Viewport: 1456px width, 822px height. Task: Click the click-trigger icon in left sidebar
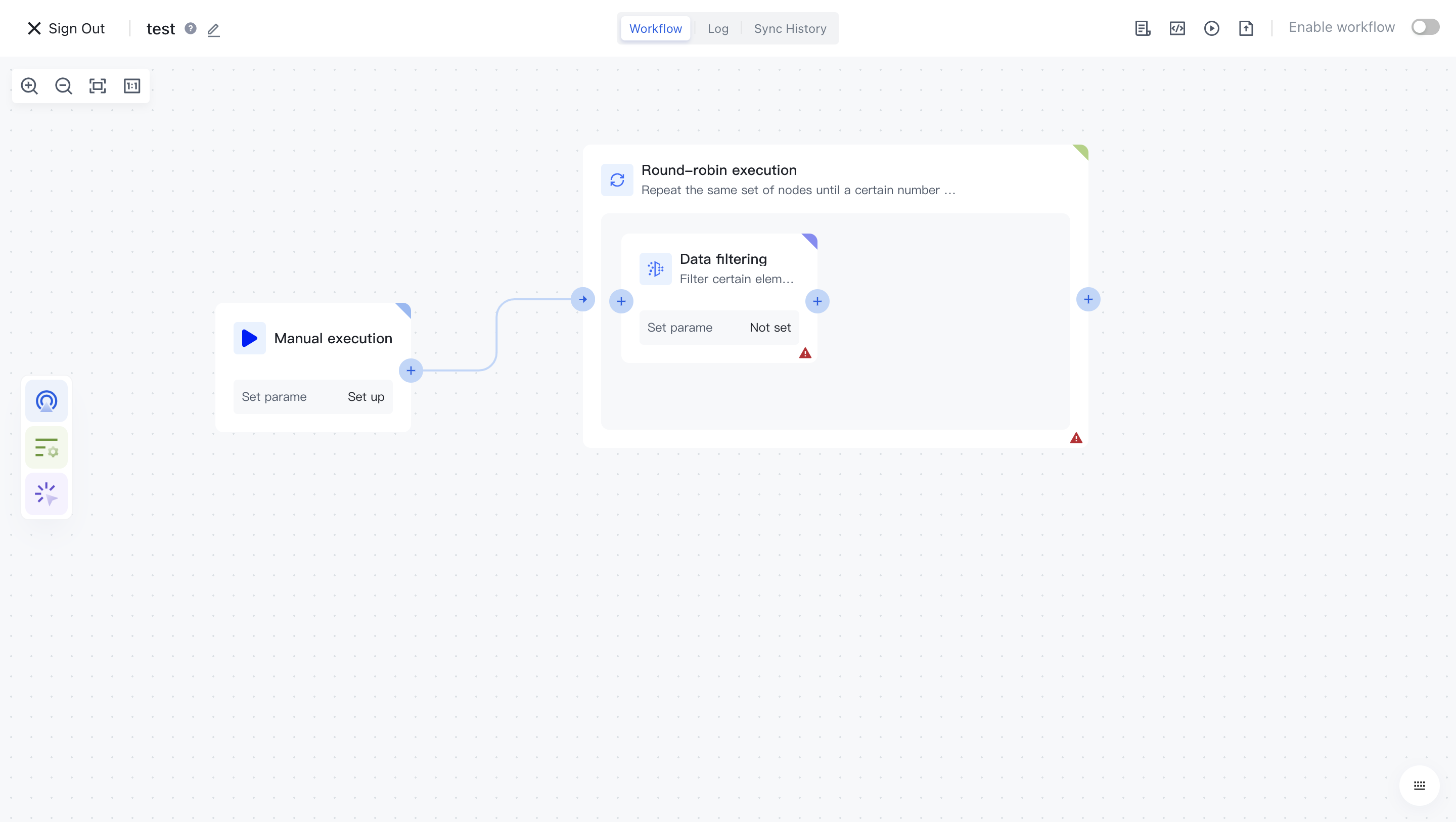click(47, 493)
